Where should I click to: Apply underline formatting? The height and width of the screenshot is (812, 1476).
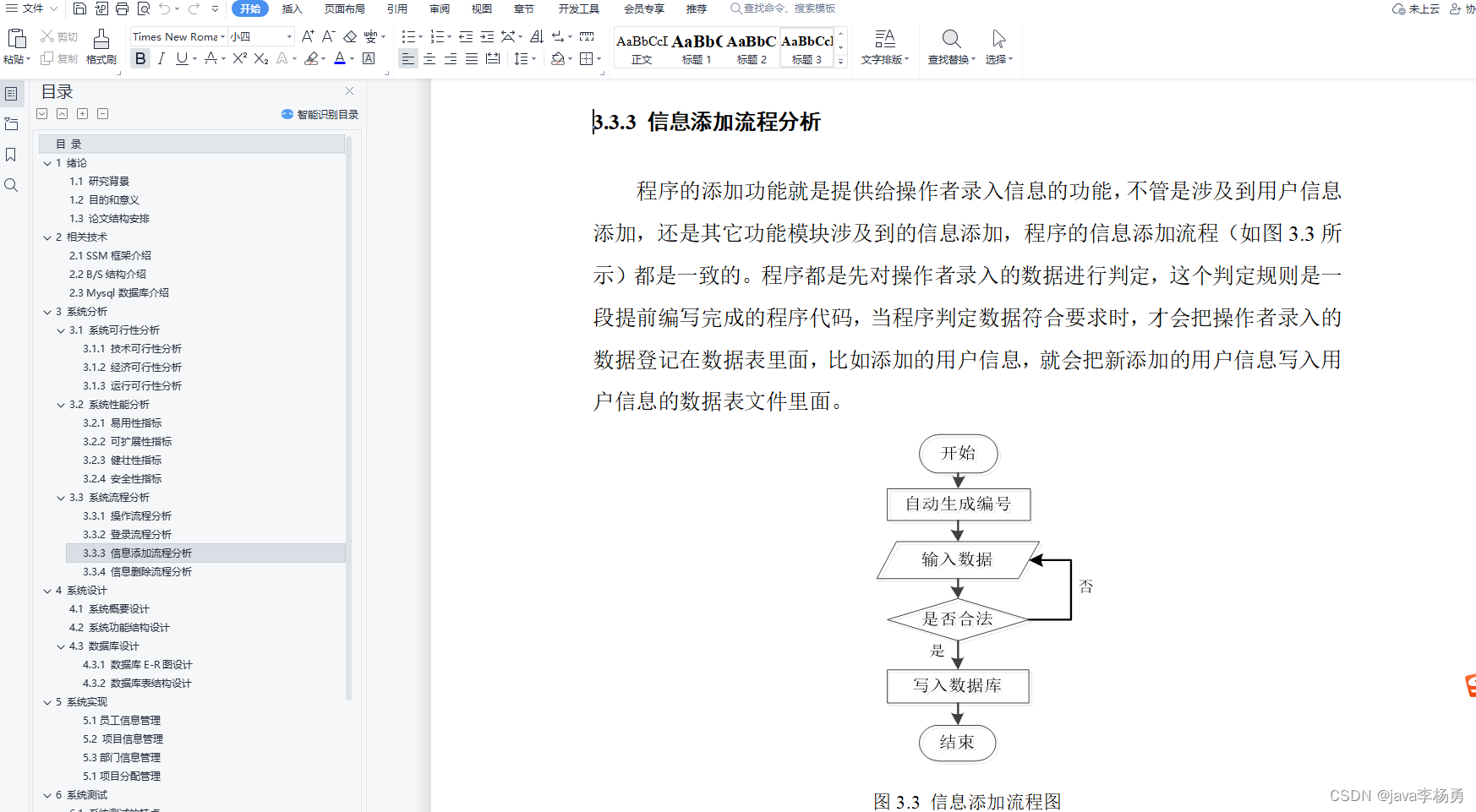click(x=180, y=59)
